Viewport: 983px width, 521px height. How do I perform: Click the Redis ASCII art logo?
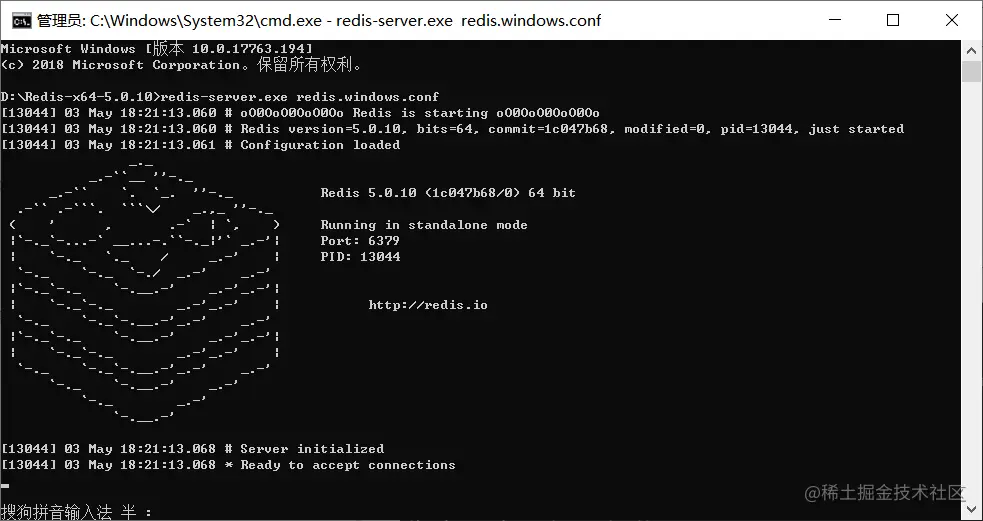tap(145, 292)
